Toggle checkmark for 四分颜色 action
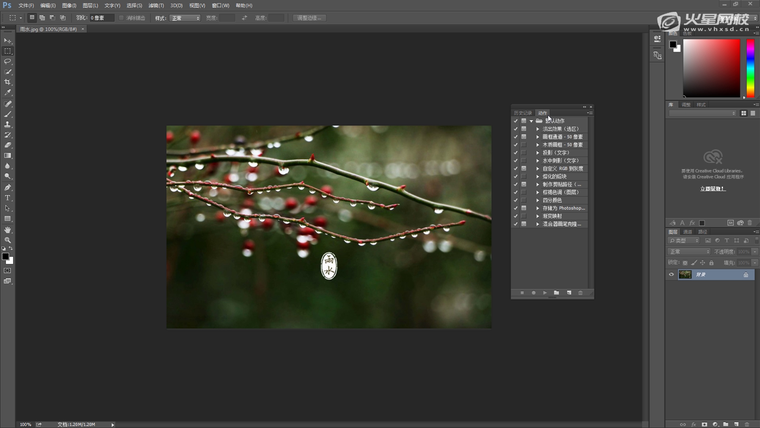760x428 pixels. click(x=516, y=200)
